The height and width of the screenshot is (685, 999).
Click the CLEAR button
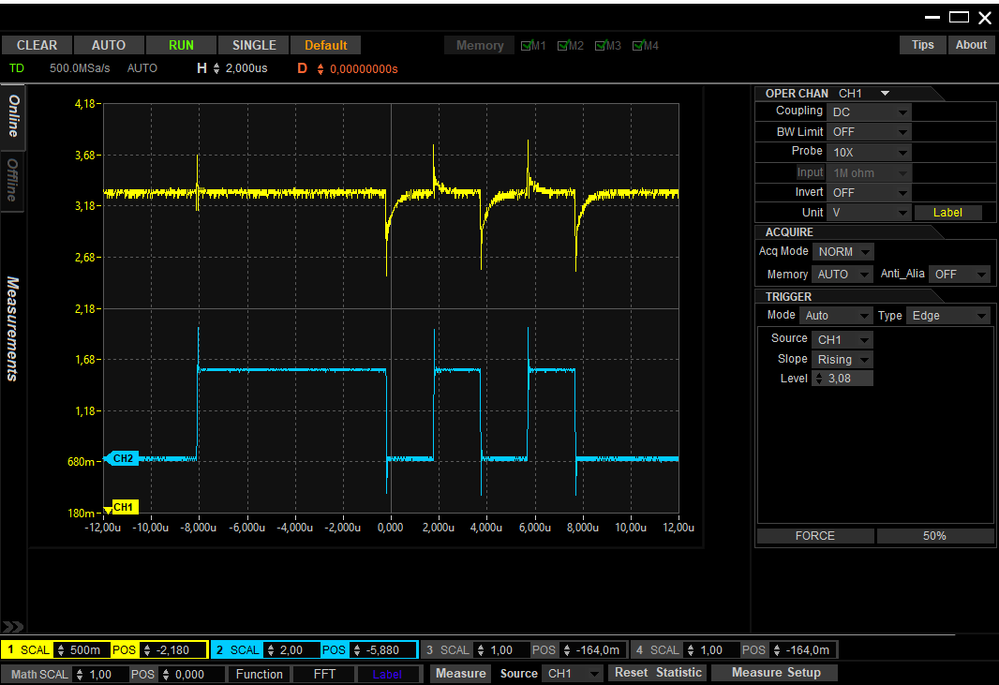(36, 45)
